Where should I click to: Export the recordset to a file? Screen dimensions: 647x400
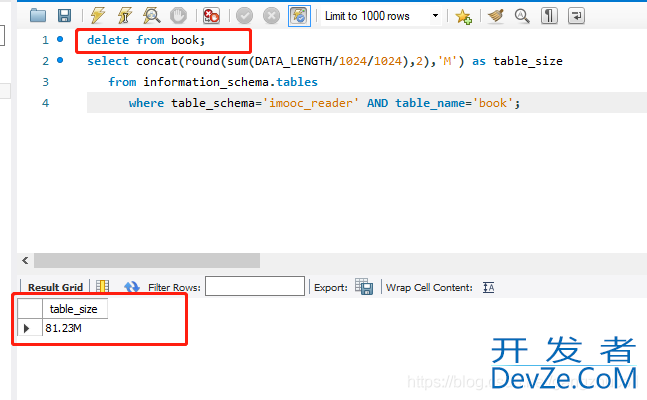pos(363,287)
